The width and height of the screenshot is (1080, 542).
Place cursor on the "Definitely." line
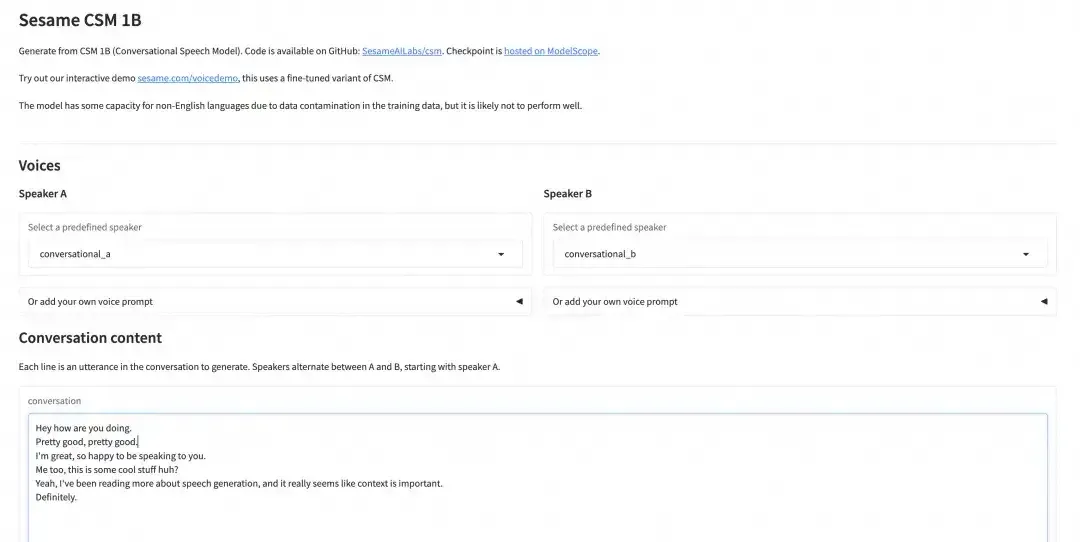click(x=56, y=497)
